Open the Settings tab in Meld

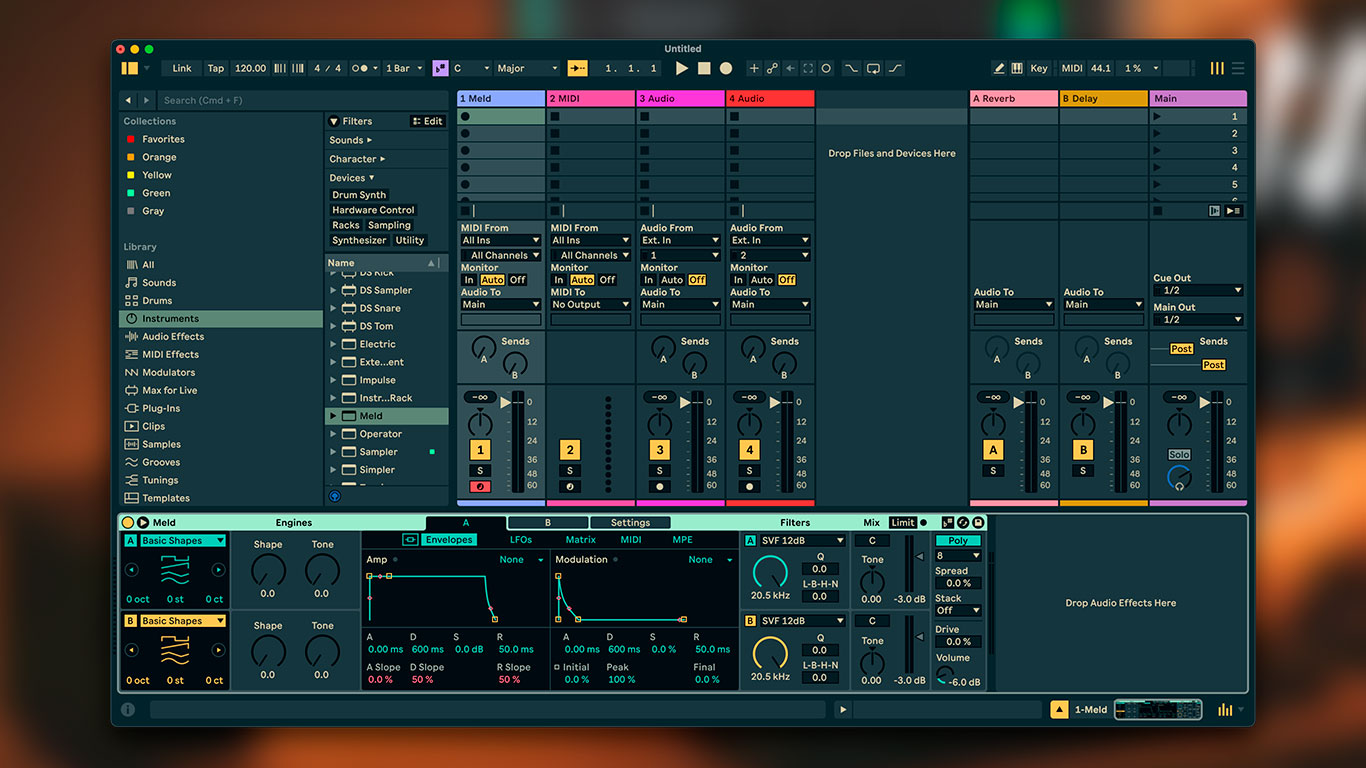pos(630,522)
